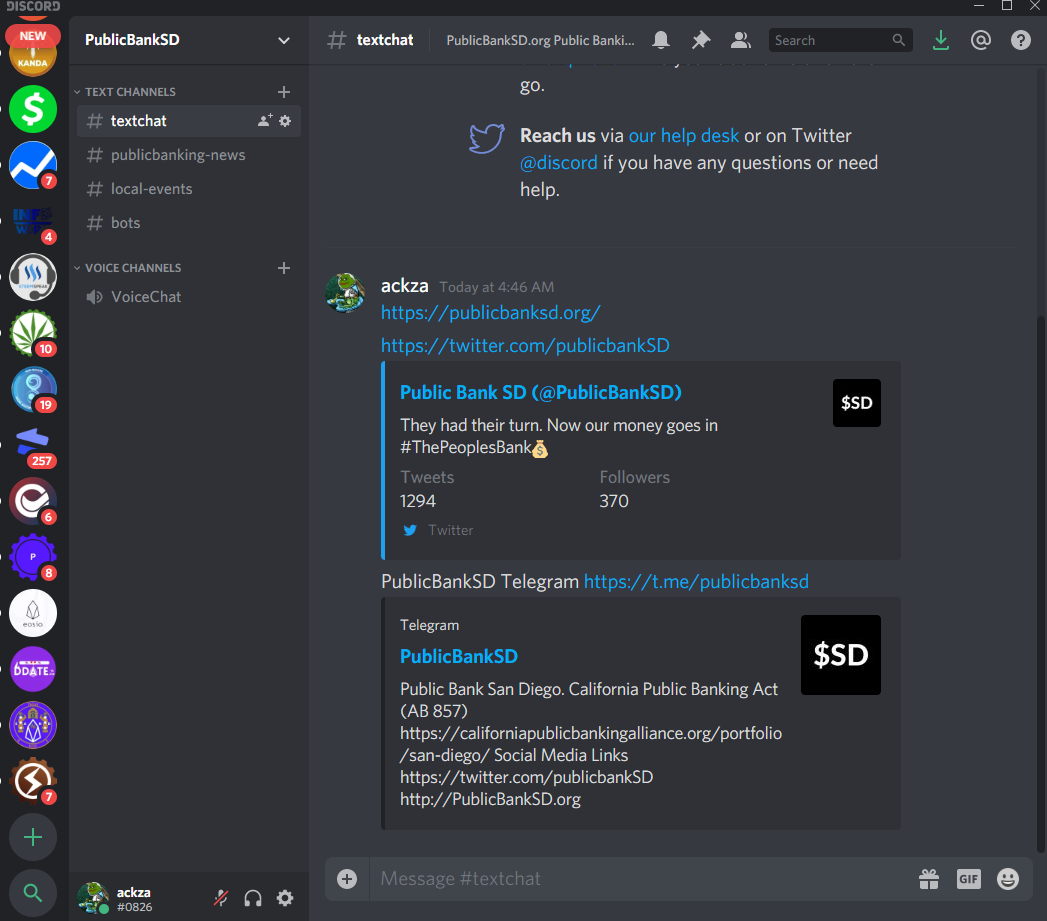Open the PublicBankSD Telegram embed title
This screenshot has height=921, width=1047.
[458, 656]
